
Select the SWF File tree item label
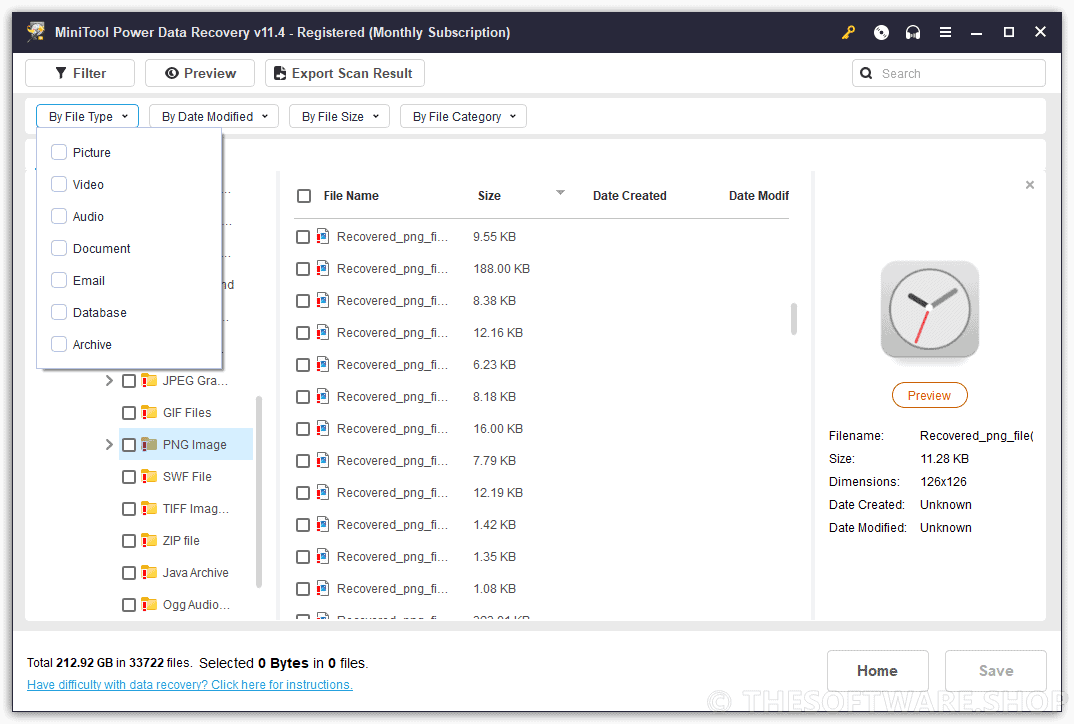point(187,476)
